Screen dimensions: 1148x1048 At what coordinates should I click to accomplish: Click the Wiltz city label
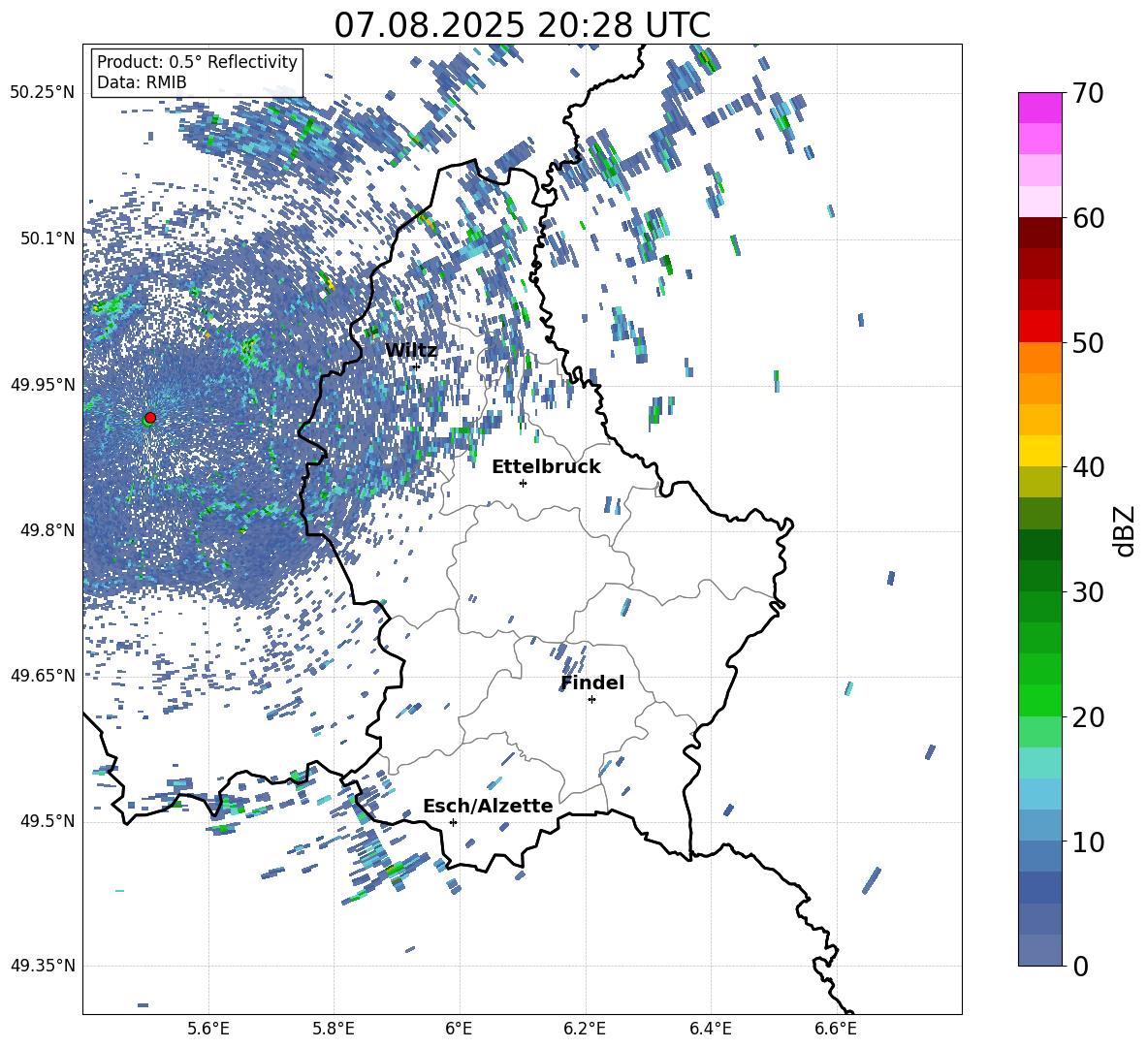pos(411,351)
